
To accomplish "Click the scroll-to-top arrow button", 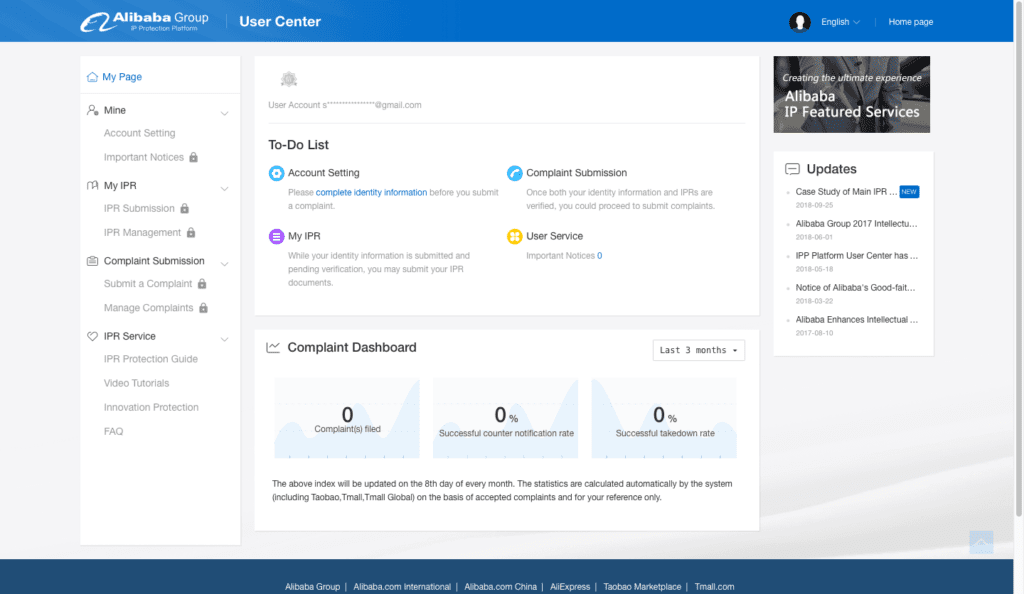I will tap(981, 542).
